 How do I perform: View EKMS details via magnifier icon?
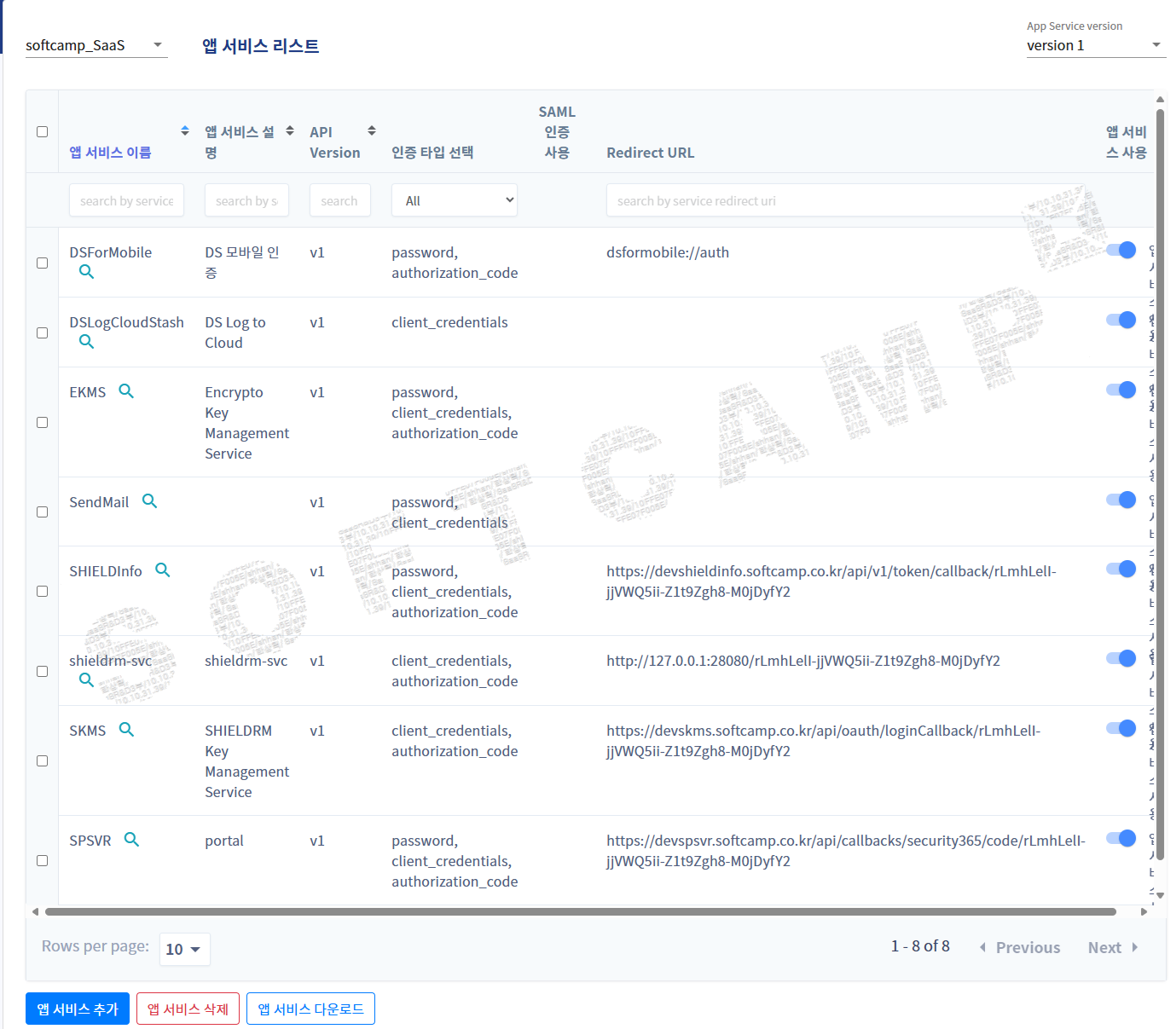126,391
